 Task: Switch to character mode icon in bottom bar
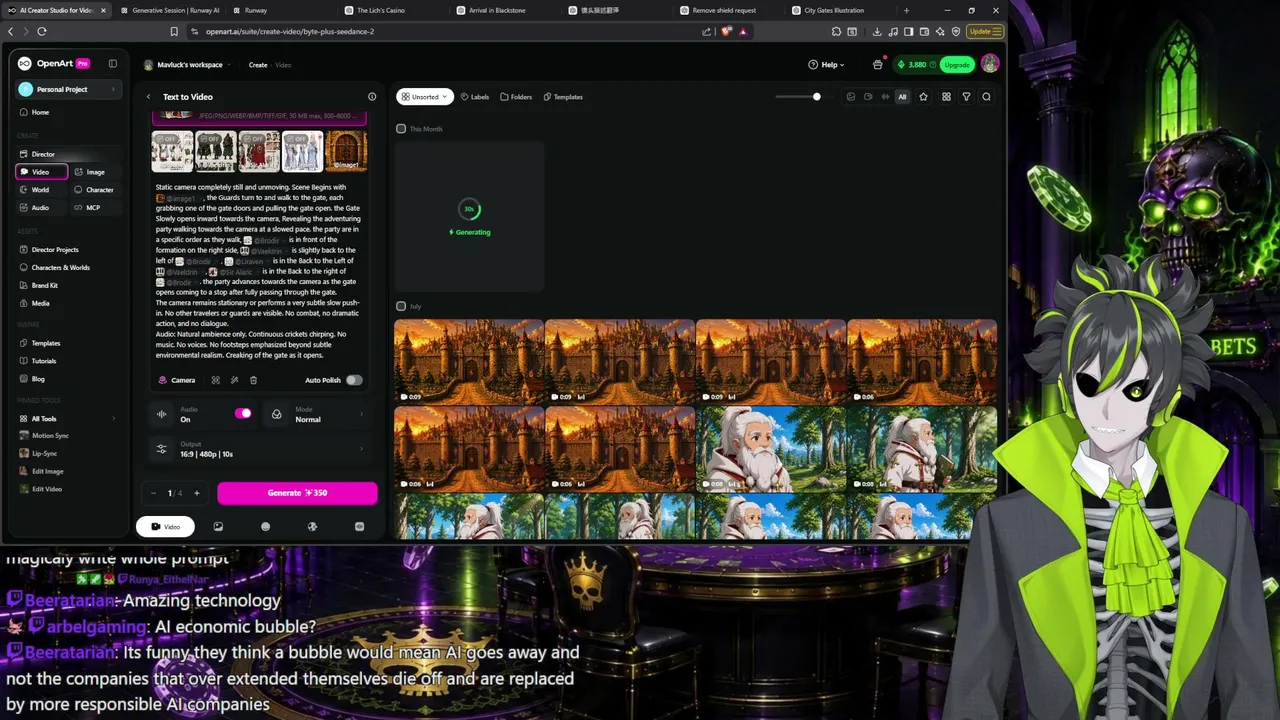pyautogui.click(x=265, y=526)
